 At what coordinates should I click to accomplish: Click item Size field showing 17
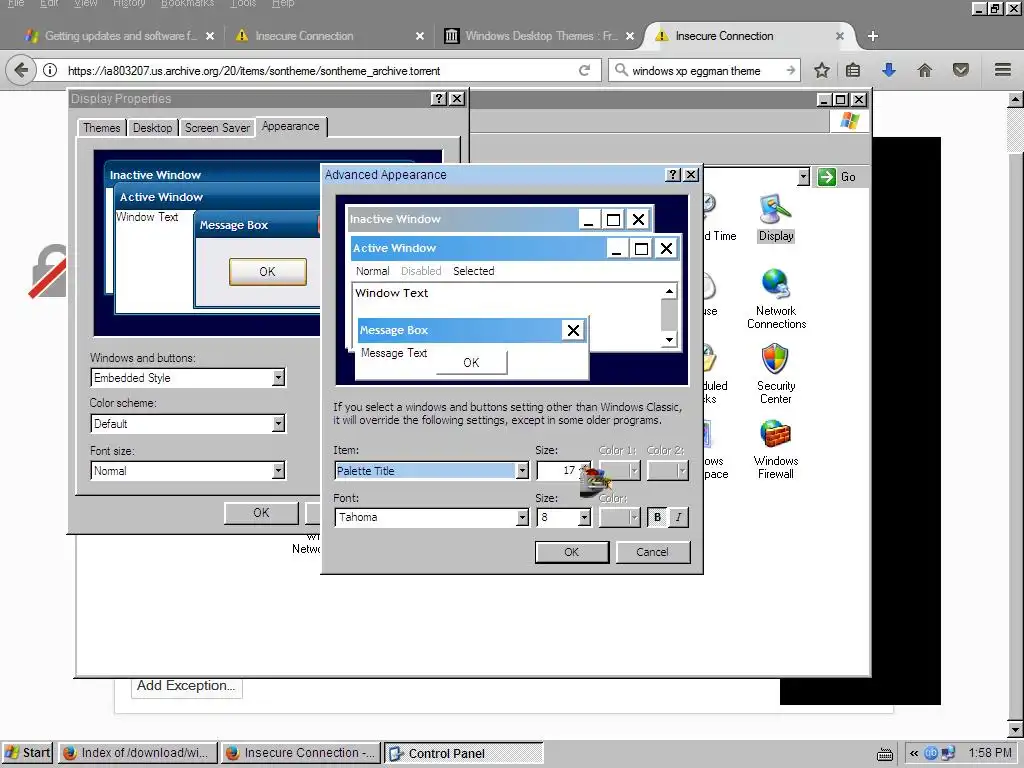(x=557, y=470)
